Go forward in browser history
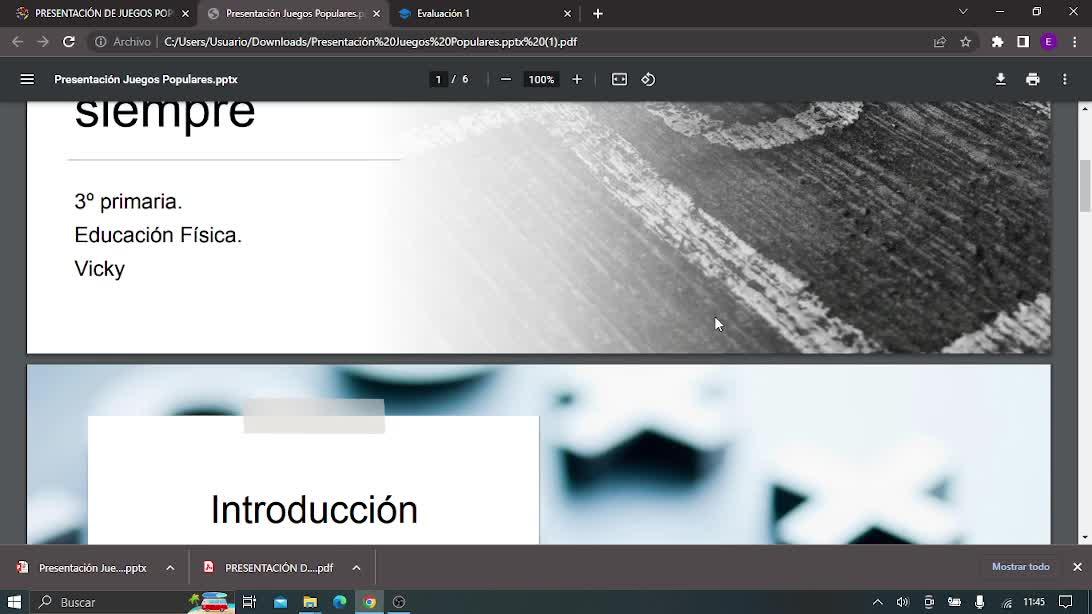The height and width of the screenshot is (614, 1092). click(43, 42)
